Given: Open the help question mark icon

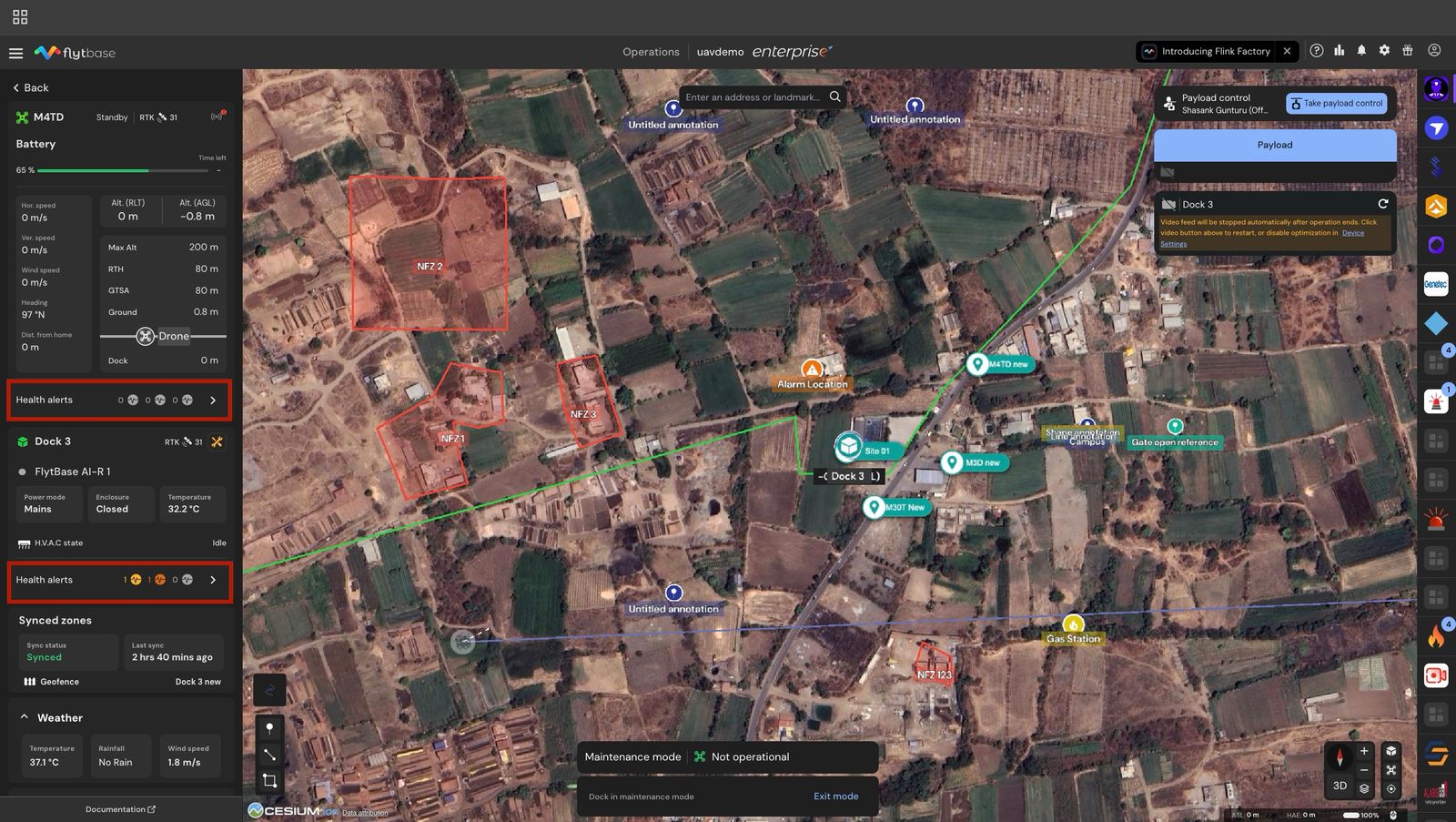Looking at the screenshot, I should coord(1317,51).
